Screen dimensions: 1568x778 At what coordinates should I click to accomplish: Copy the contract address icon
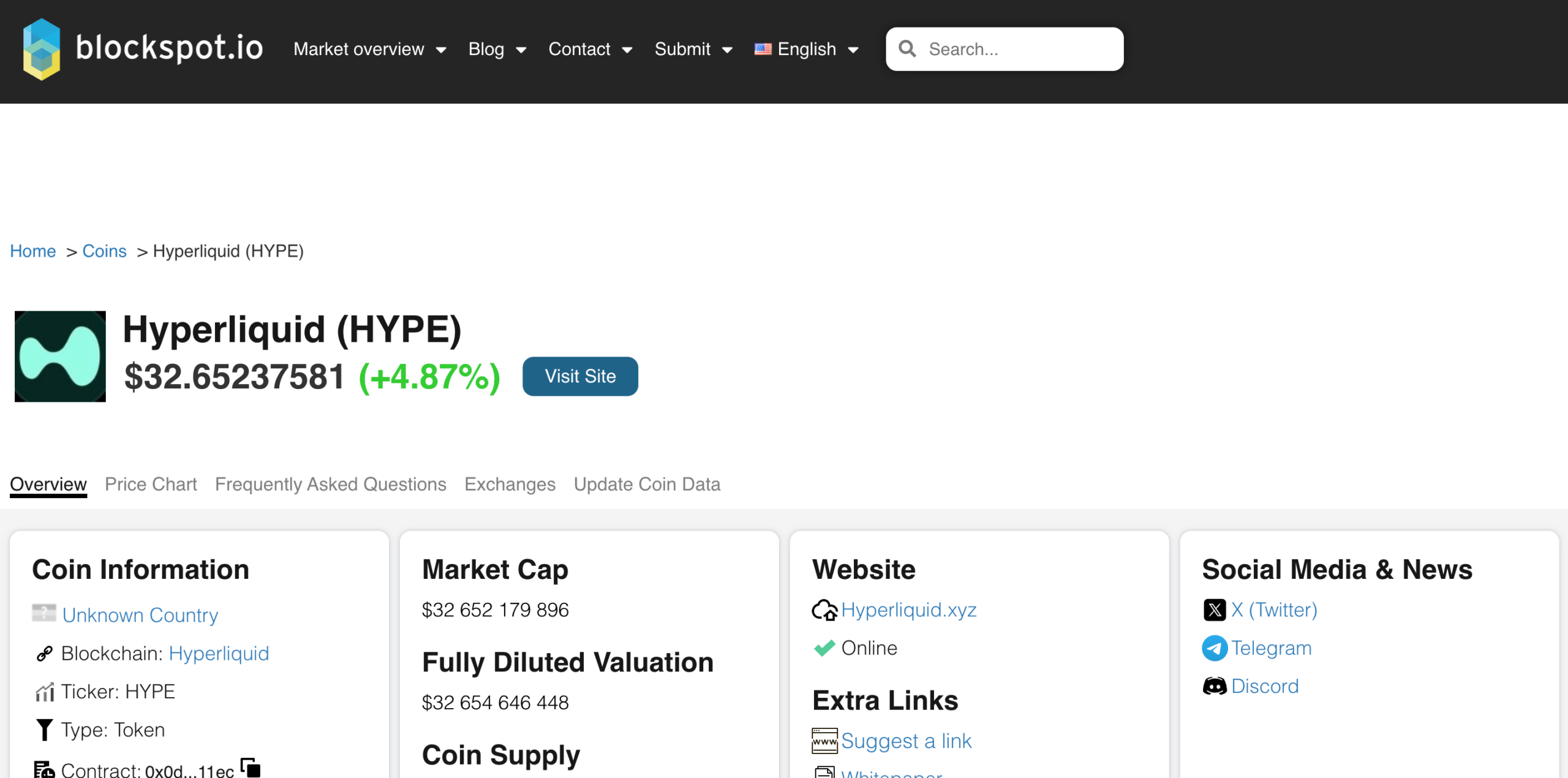point(251,767)
